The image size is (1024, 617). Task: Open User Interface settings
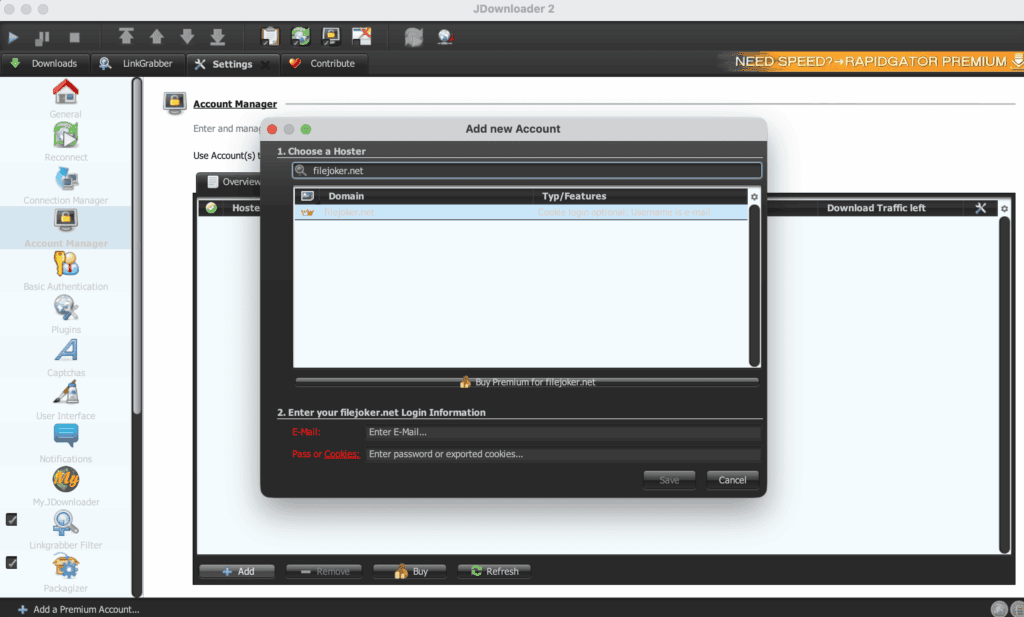tap(65, 401)
